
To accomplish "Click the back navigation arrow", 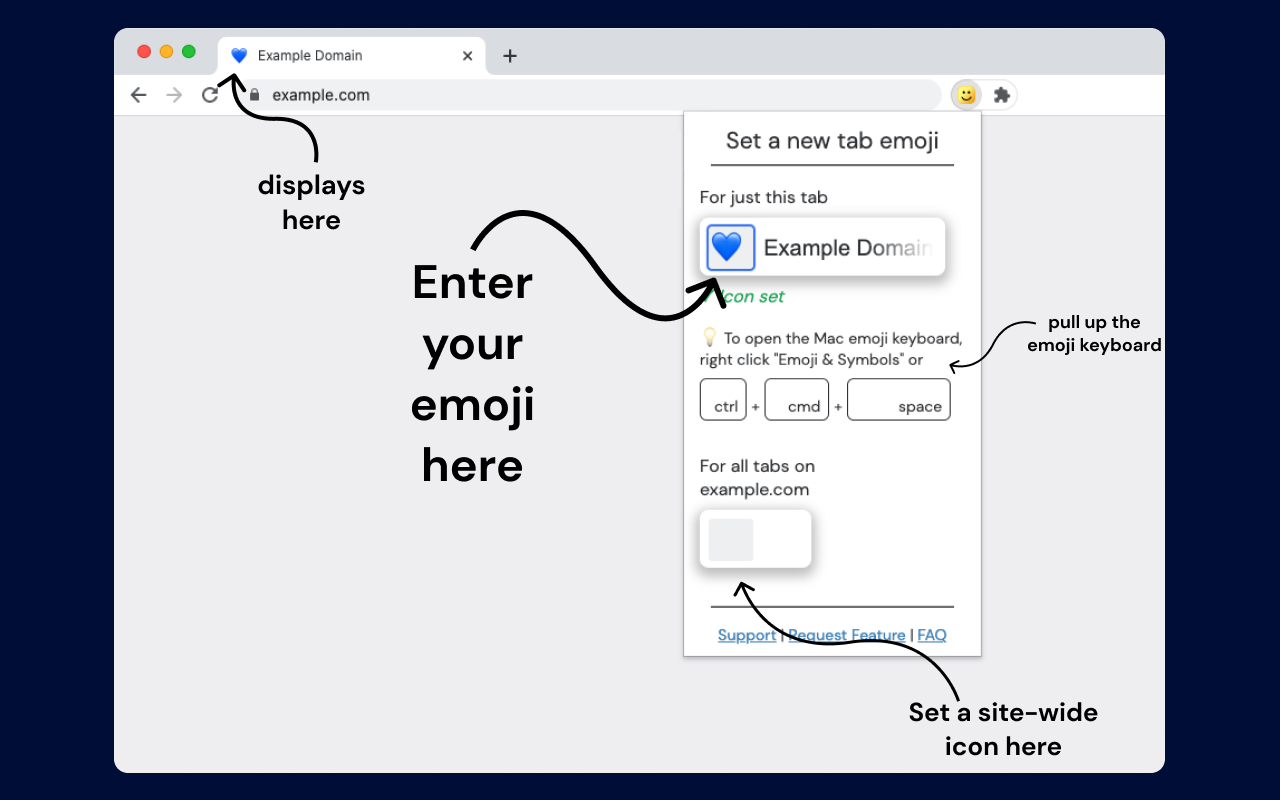I will (x=138, y=94).
